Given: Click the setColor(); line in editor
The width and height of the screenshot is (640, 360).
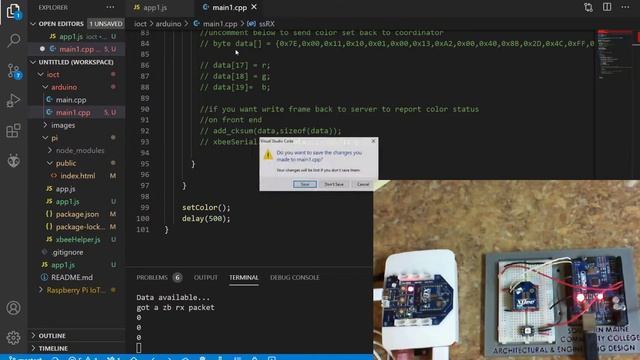Looking at the screenshot, I should coord(206,208).
